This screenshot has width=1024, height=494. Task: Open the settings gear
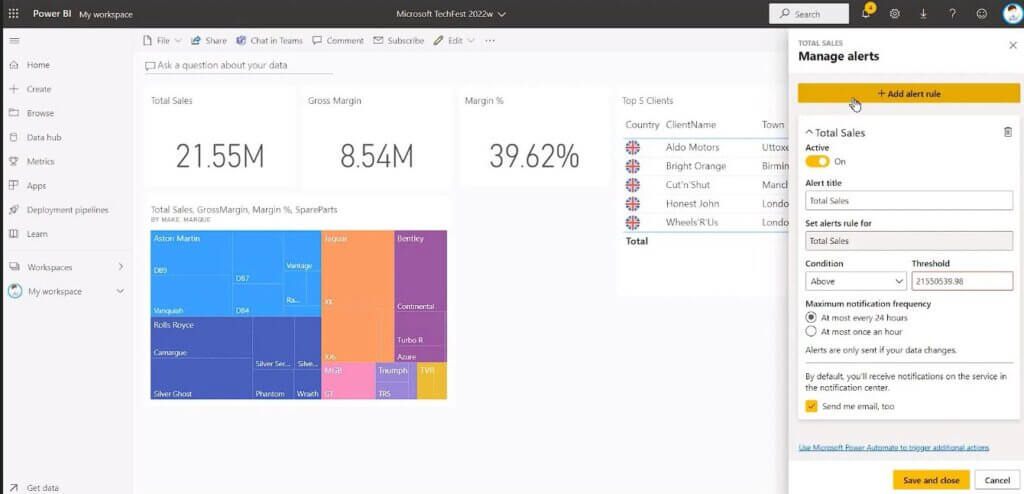tap(895, 14)
